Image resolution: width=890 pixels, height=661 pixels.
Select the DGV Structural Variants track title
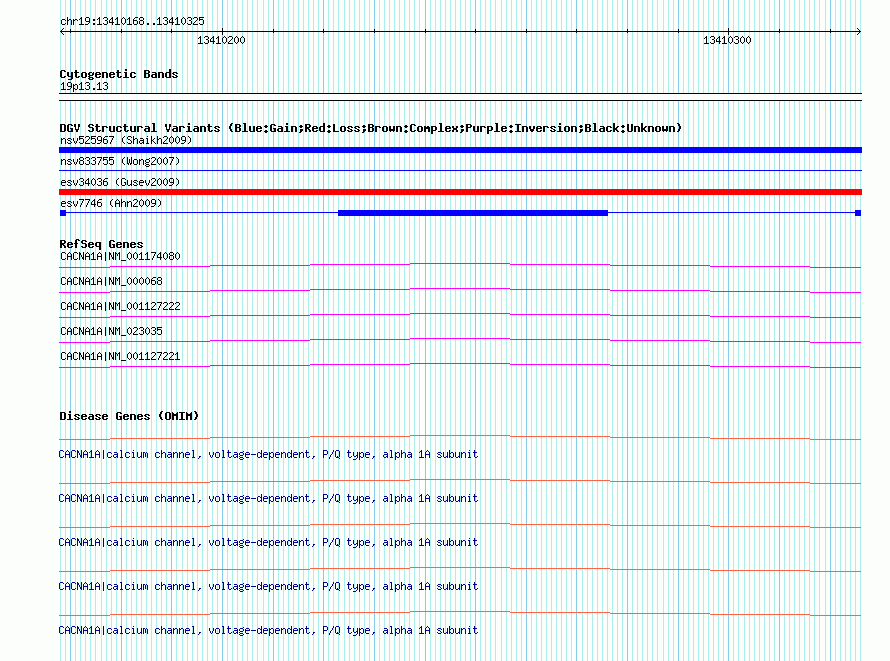coord(370,128)
